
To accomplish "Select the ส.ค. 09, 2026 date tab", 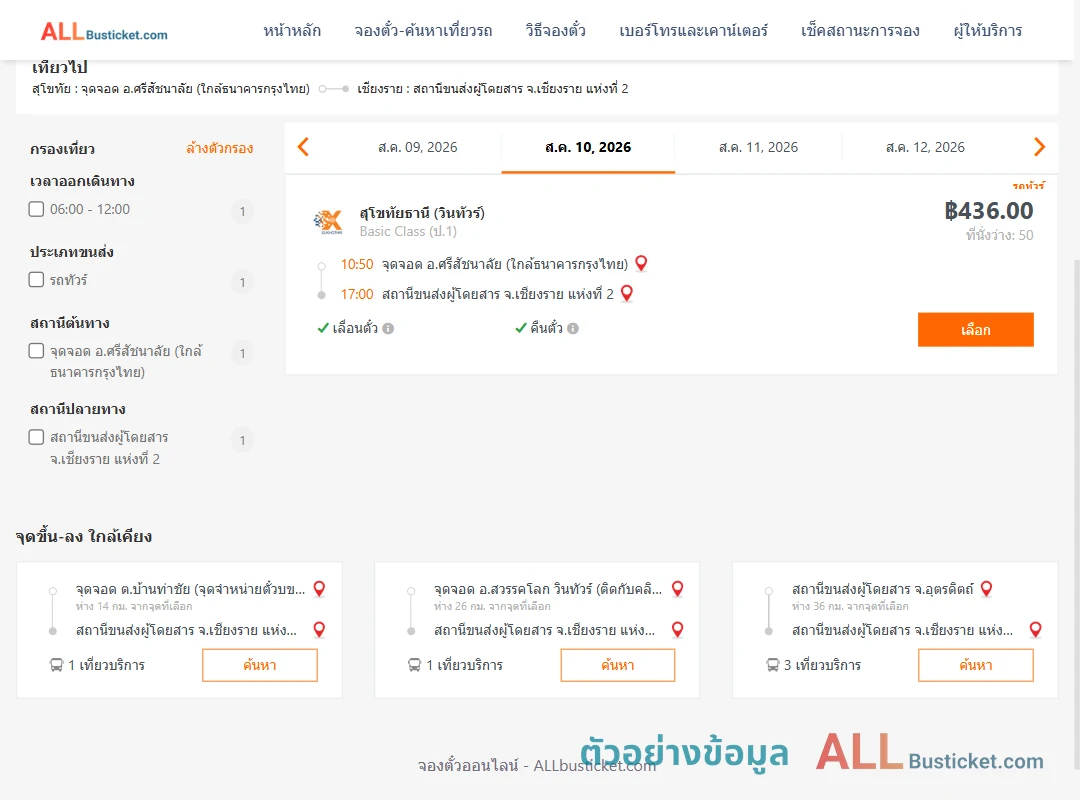I will (417, 147).
